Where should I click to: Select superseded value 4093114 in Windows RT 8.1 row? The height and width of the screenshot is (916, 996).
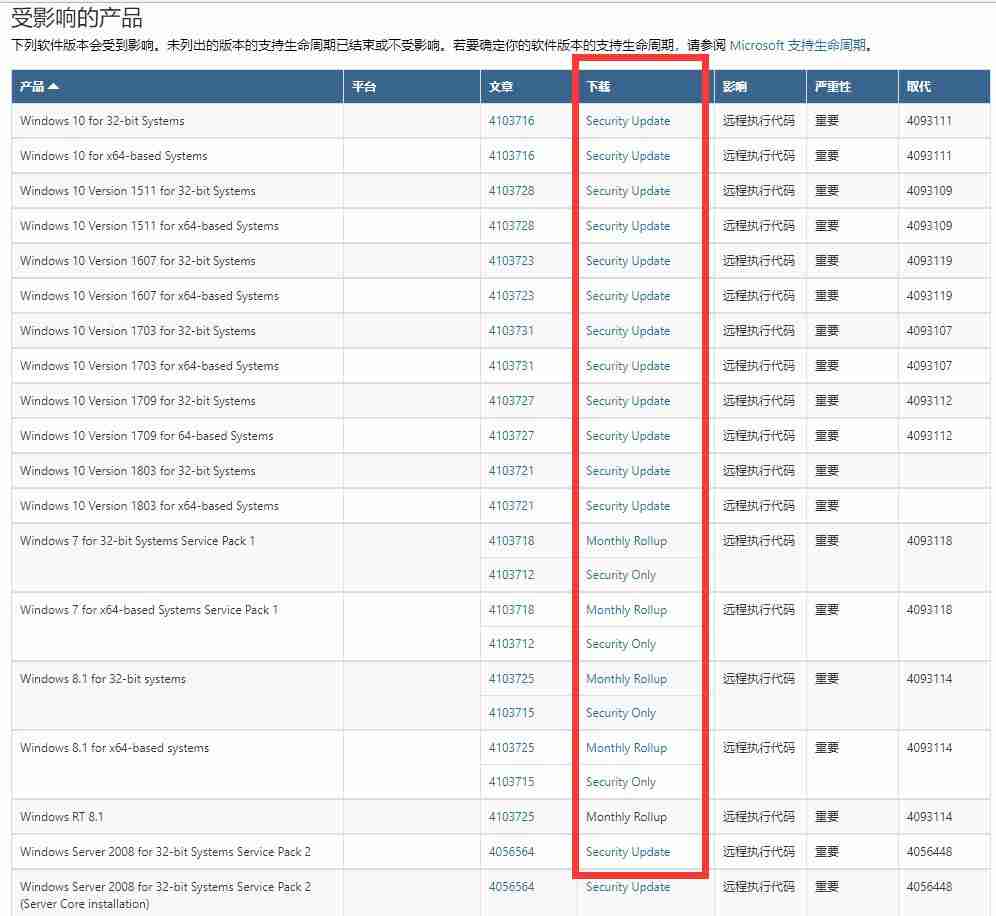tap(929, 816)
